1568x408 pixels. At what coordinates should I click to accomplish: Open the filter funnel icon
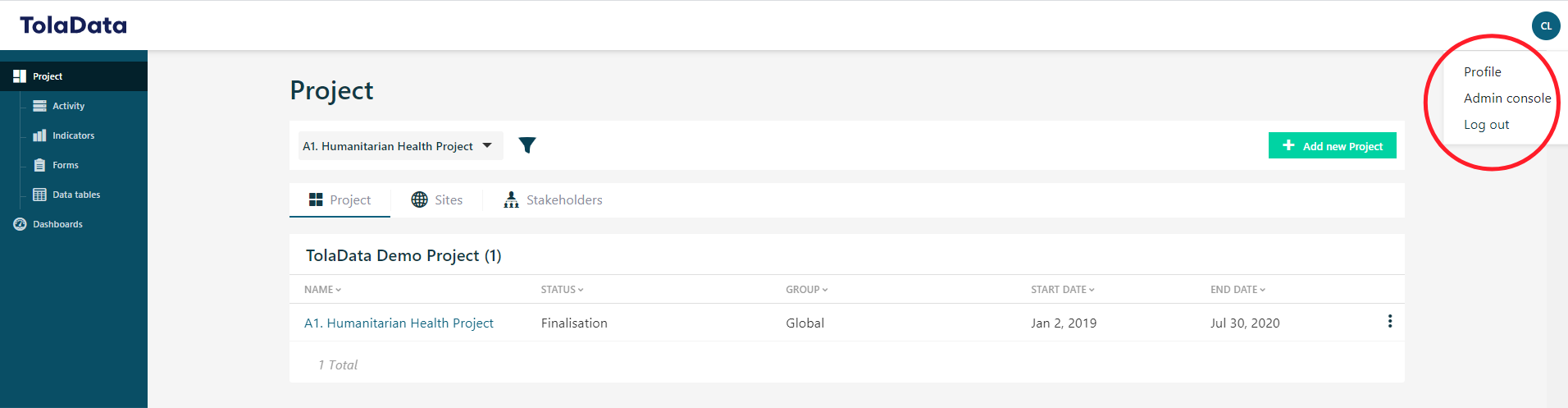pos(527,145)
